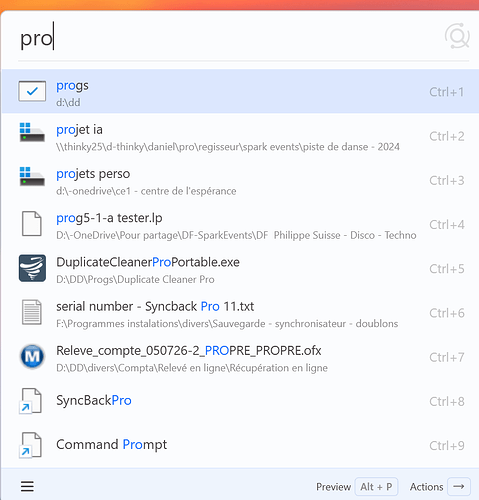Select the projet ia result

pyautogui.click(x=240, y=136)
